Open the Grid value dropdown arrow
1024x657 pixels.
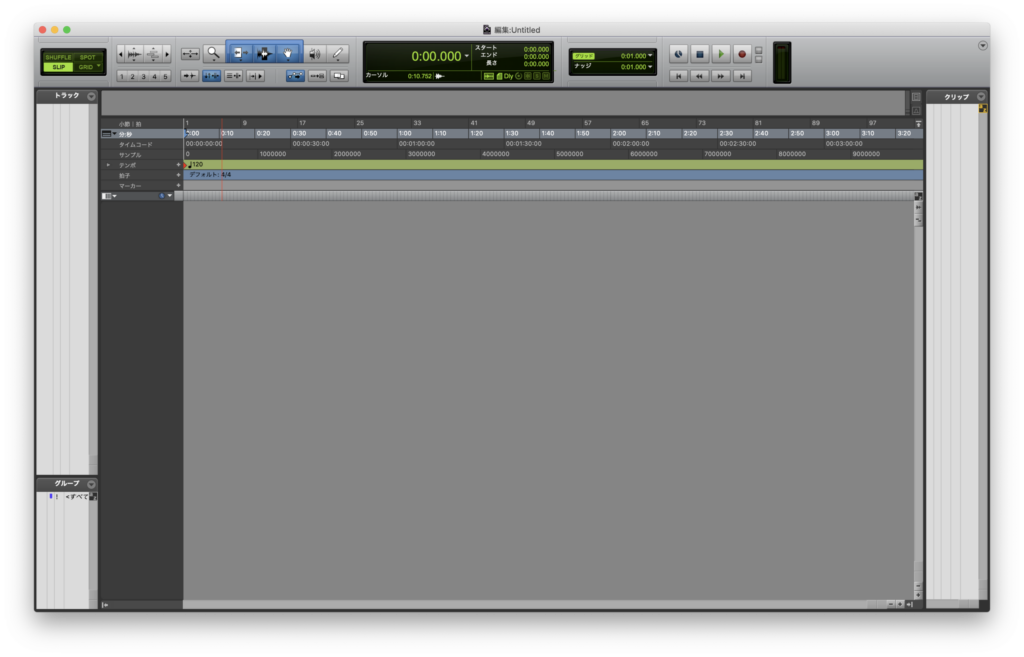pyautogui.click(x=650, y=56)
